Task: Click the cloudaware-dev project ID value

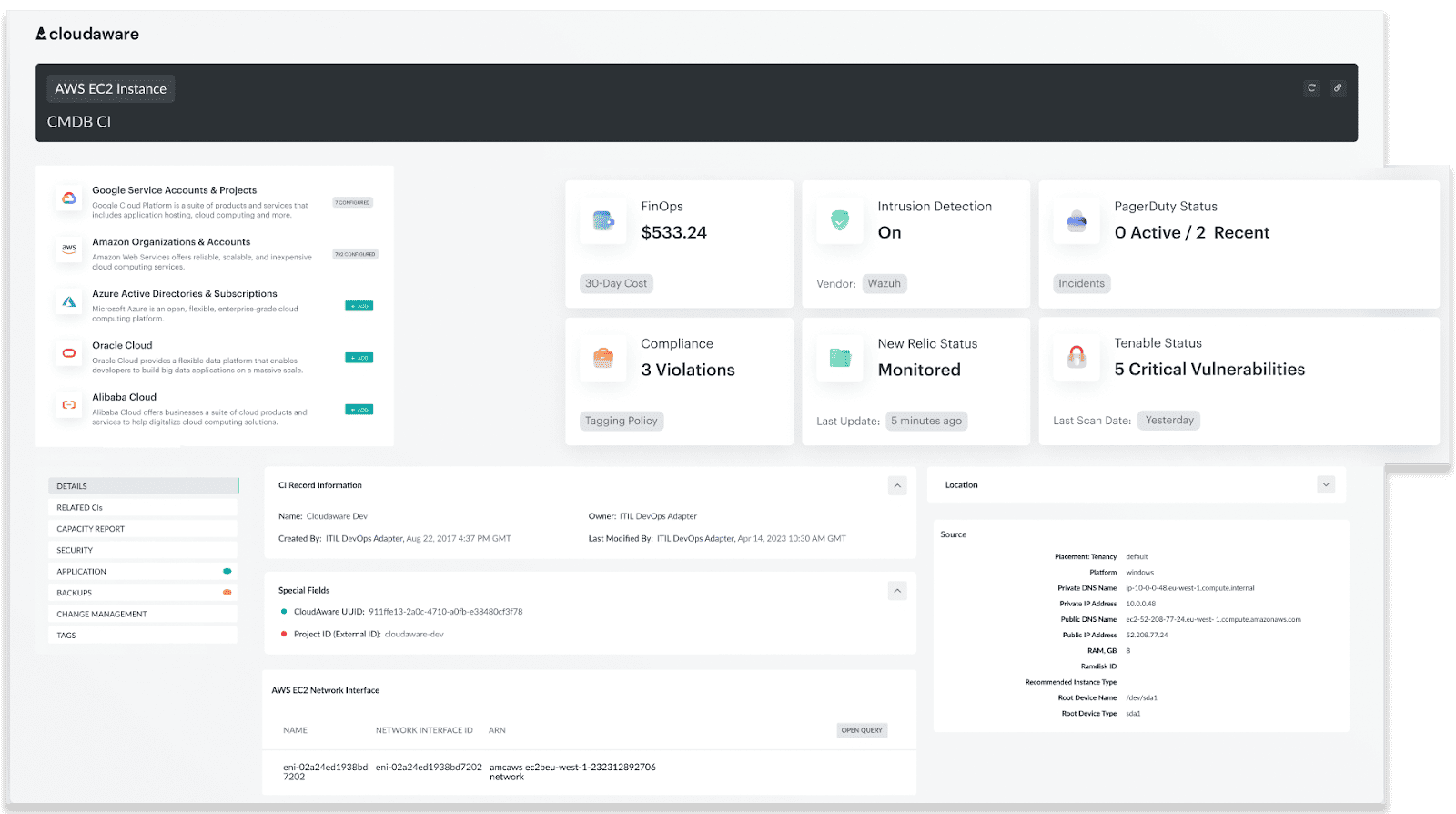Action: 414,635
